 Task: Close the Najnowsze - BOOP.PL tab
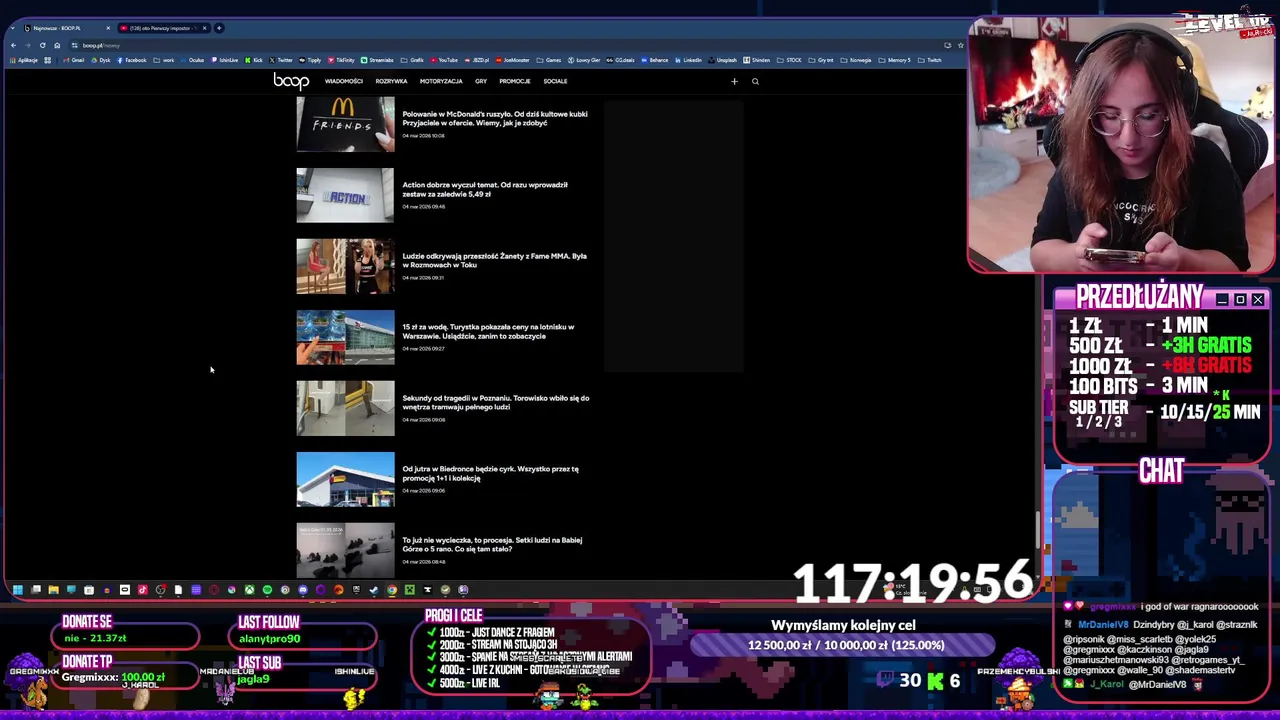(108, 28)
